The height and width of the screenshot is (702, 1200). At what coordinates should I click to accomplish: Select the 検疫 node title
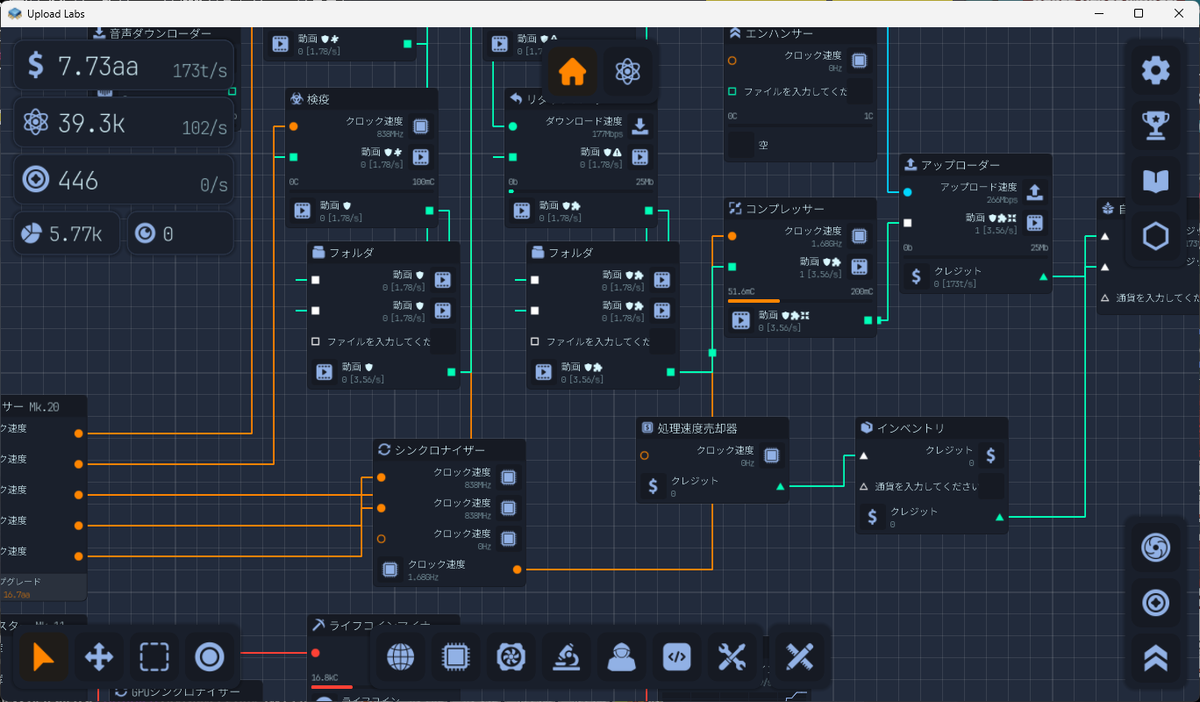point(318,99)
